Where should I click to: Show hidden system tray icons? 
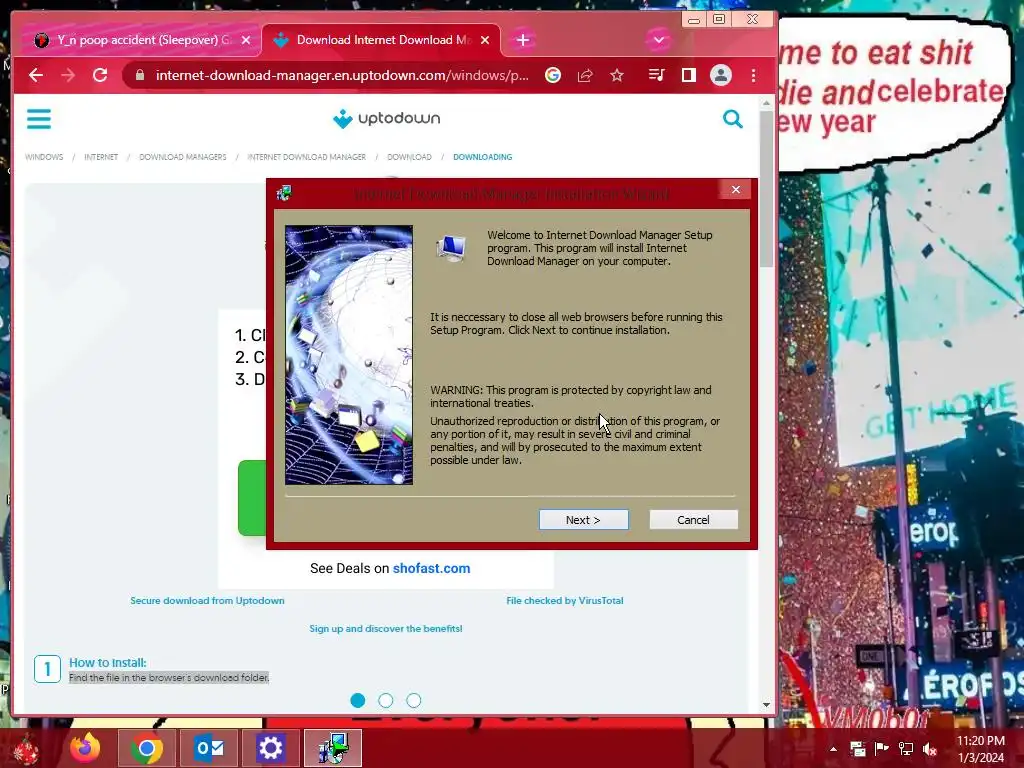coord(833,749)
